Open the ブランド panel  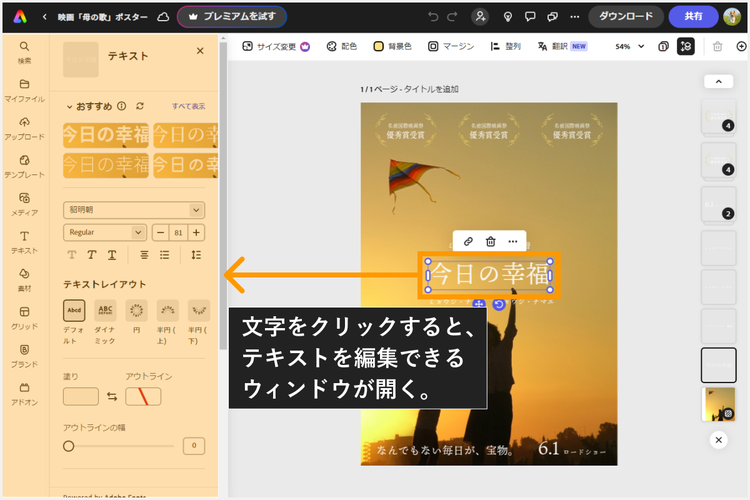click(24, 356)
